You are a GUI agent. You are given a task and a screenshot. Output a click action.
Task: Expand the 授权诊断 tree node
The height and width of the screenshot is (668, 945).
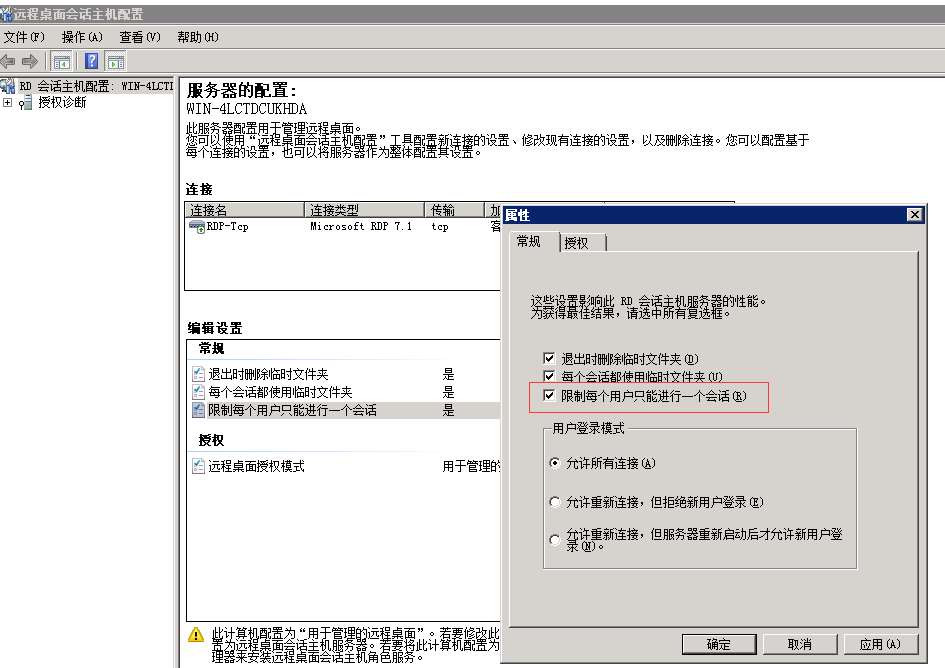pyautogui.click(x=9, y=100)
